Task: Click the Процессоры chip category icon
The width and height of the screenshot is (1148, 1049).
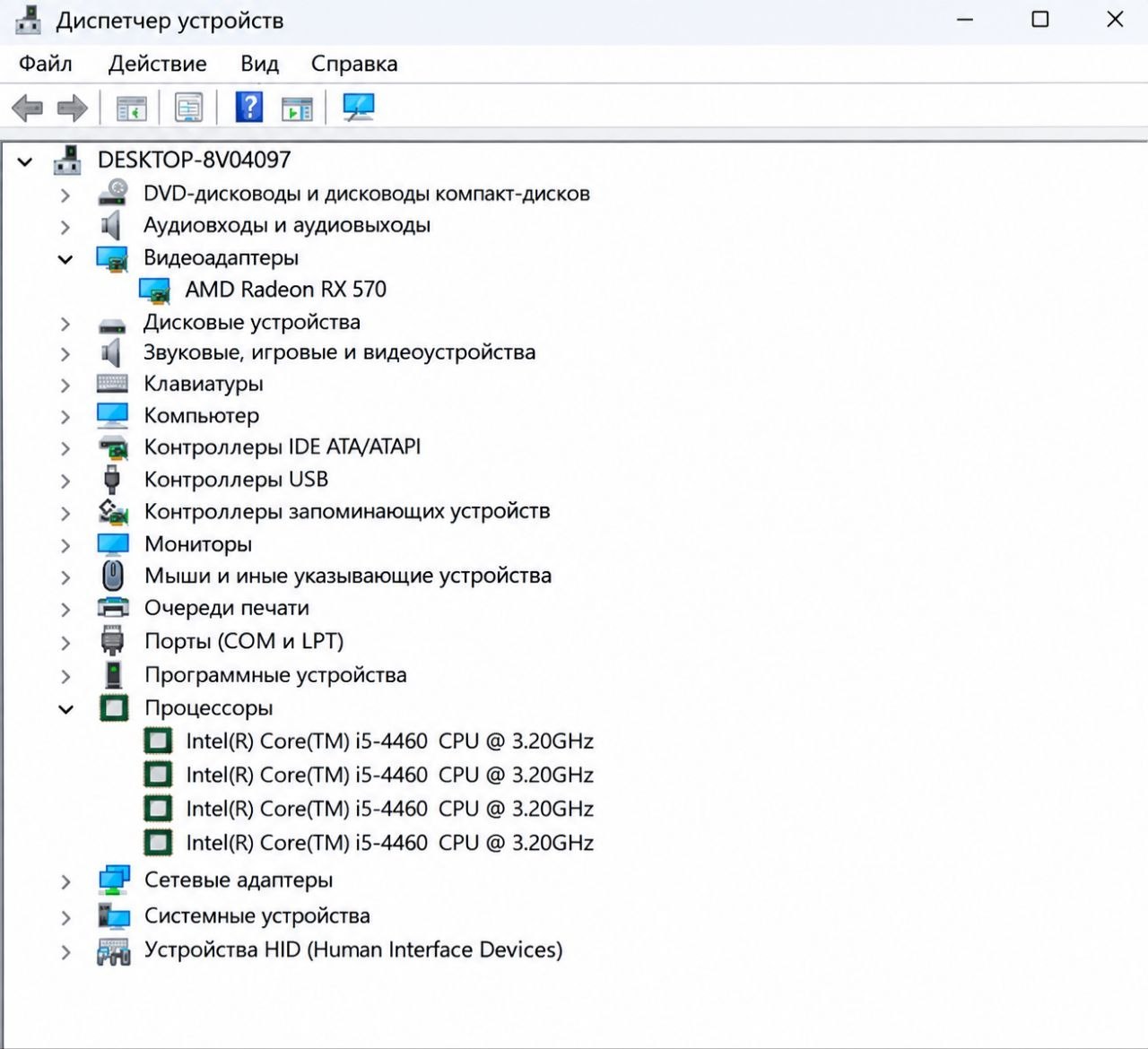Action: (x=114, y=708)
